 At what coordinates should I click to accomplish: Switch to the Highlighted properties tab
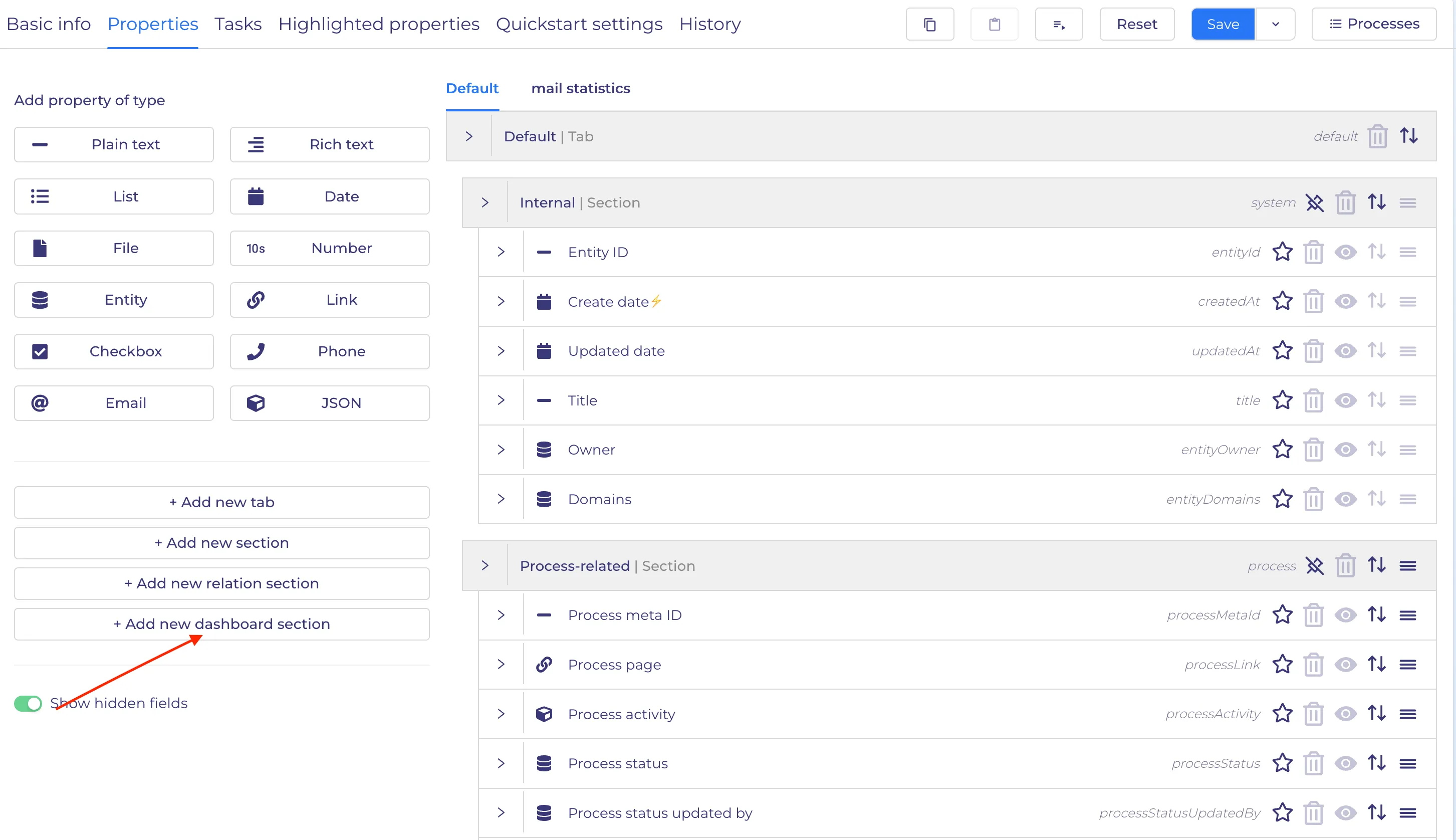tap(378, 24)
